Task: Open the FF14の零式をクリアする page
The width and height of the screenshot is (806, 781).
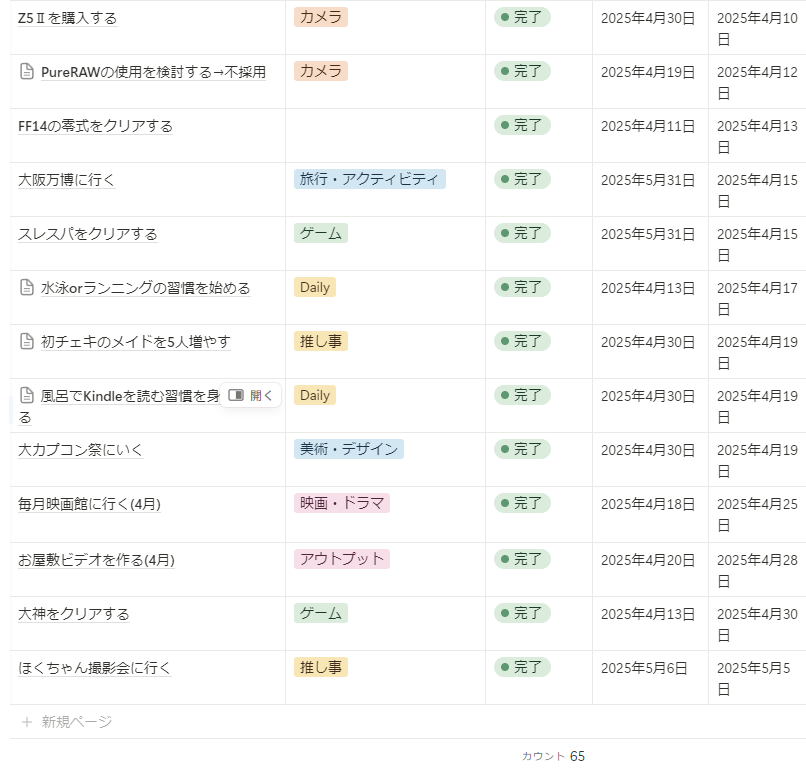Action: coord(95,126)
